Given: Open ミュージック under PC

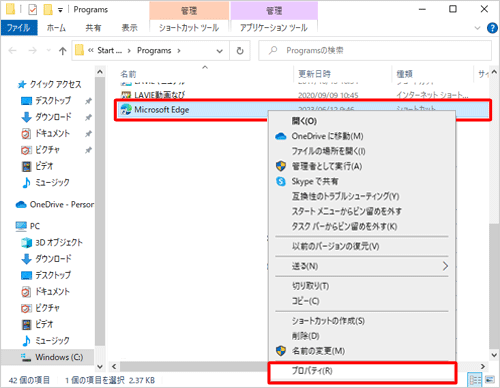Looking at the screenshot, I should pyautogui.click(x=46, y=341).
